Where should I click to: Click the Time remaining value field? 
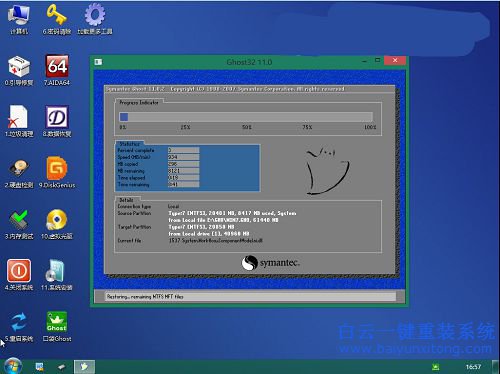coord(183,184)
